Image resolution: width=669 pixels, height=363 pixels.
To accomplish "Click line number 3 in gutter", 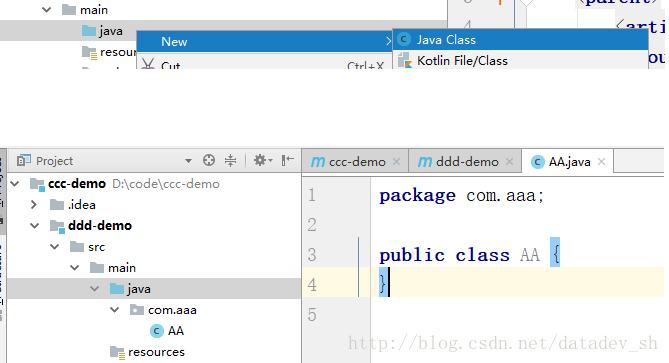I will (x=312, y=255).
